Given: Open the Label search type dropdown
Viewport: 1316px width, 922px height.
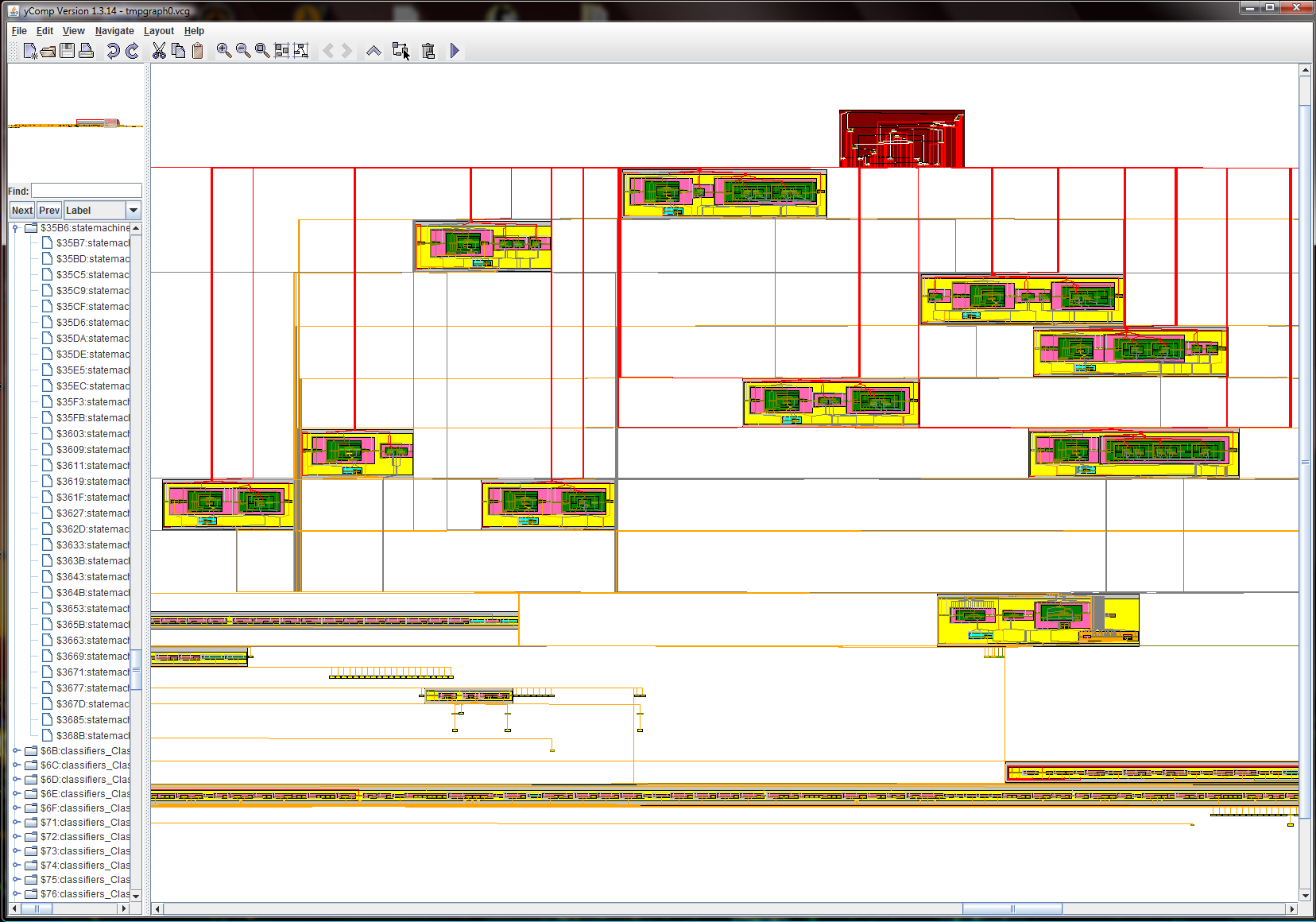Looking at the screenshot, I should tap(133, 211).
